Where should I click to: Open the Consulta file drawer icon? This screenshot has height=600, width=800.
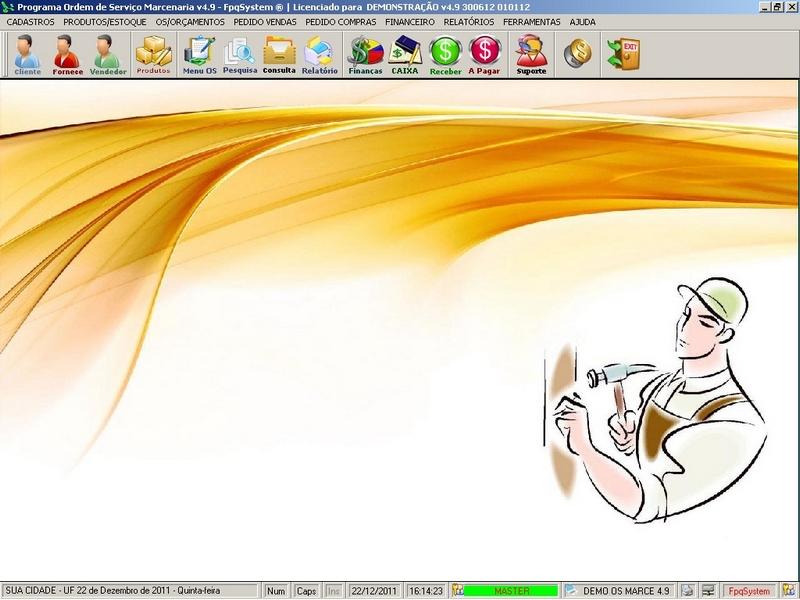click(x=279, y=54)
